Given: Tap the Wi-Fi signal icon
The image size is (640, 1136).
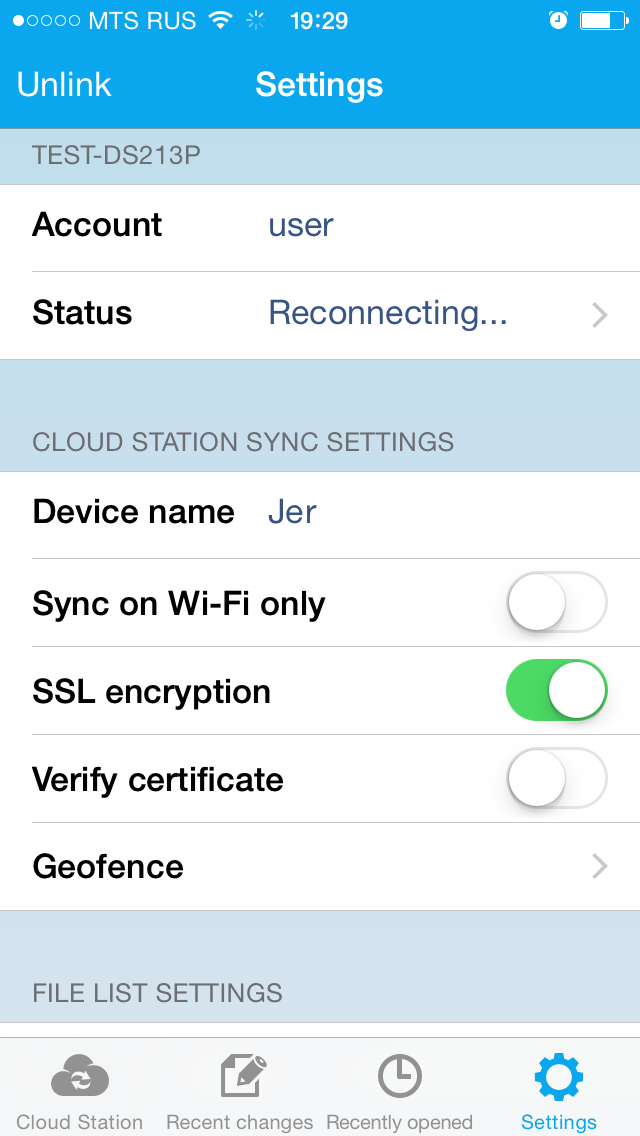Looking at the screenshot, I should pyautogui.click(x=220, y=21).
